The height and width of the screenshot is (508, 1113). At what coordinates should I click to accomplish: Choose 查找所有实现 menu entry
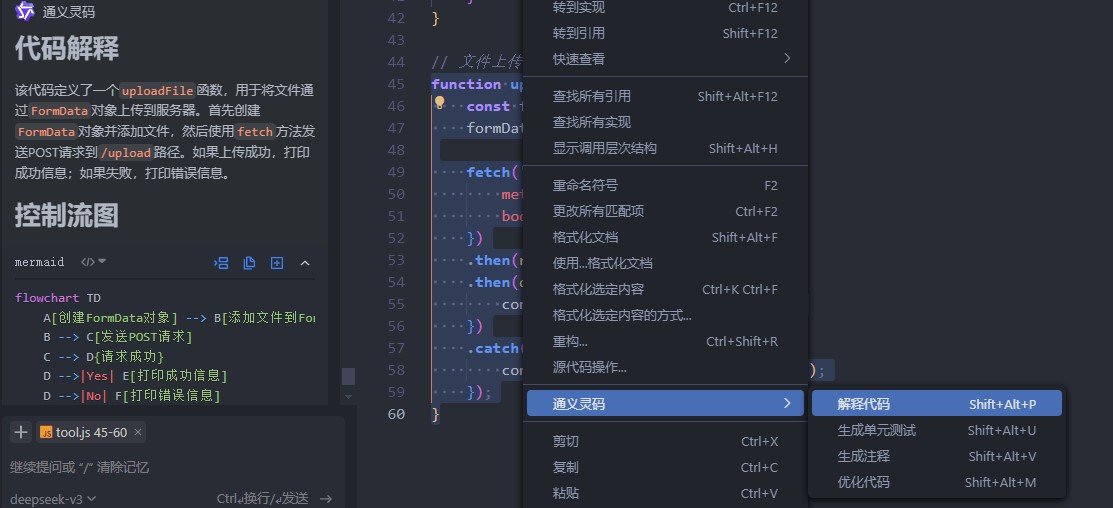(x=665, y=122)
